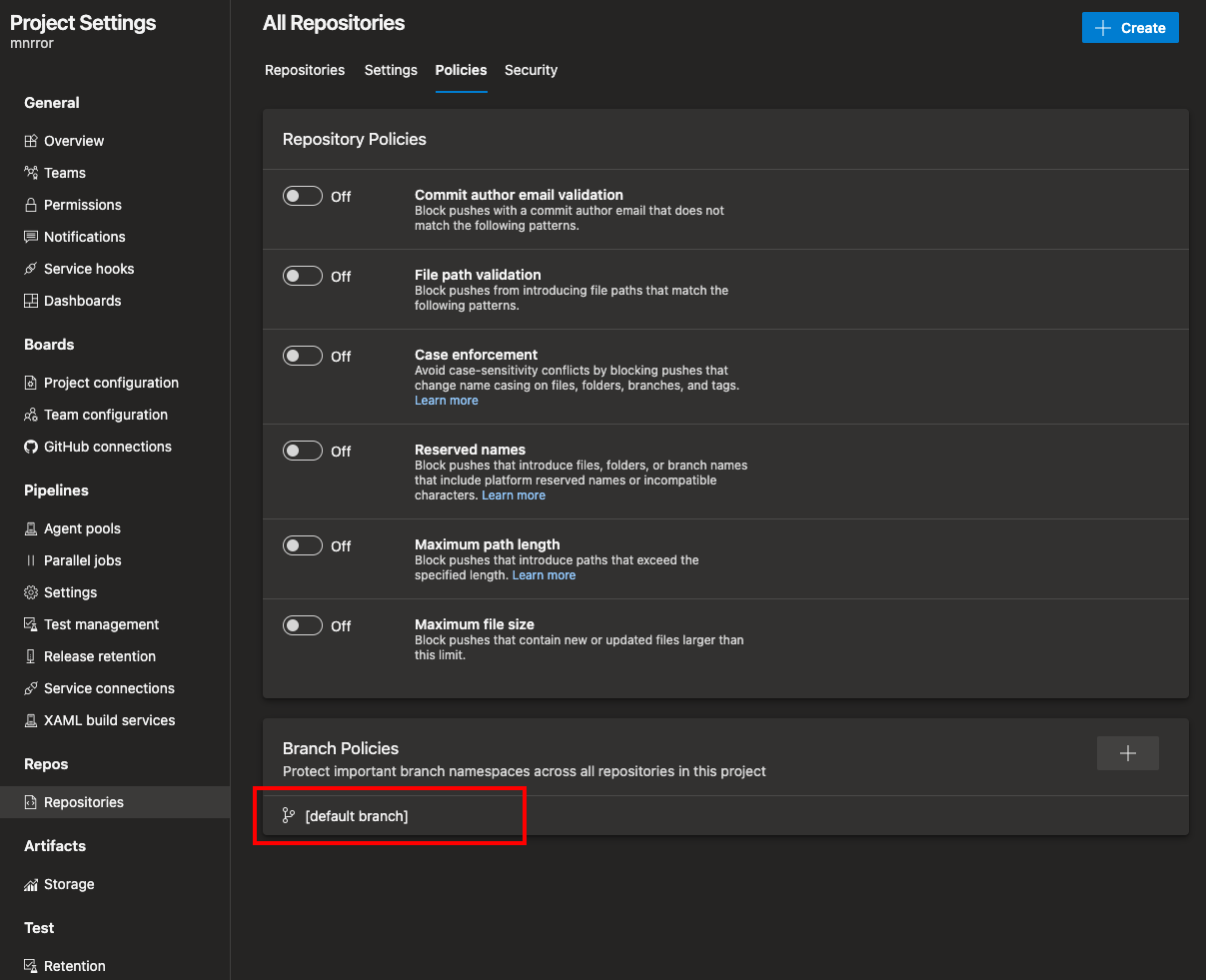
Task: Open Permissions settings page
Action: (x=83, y=205)
